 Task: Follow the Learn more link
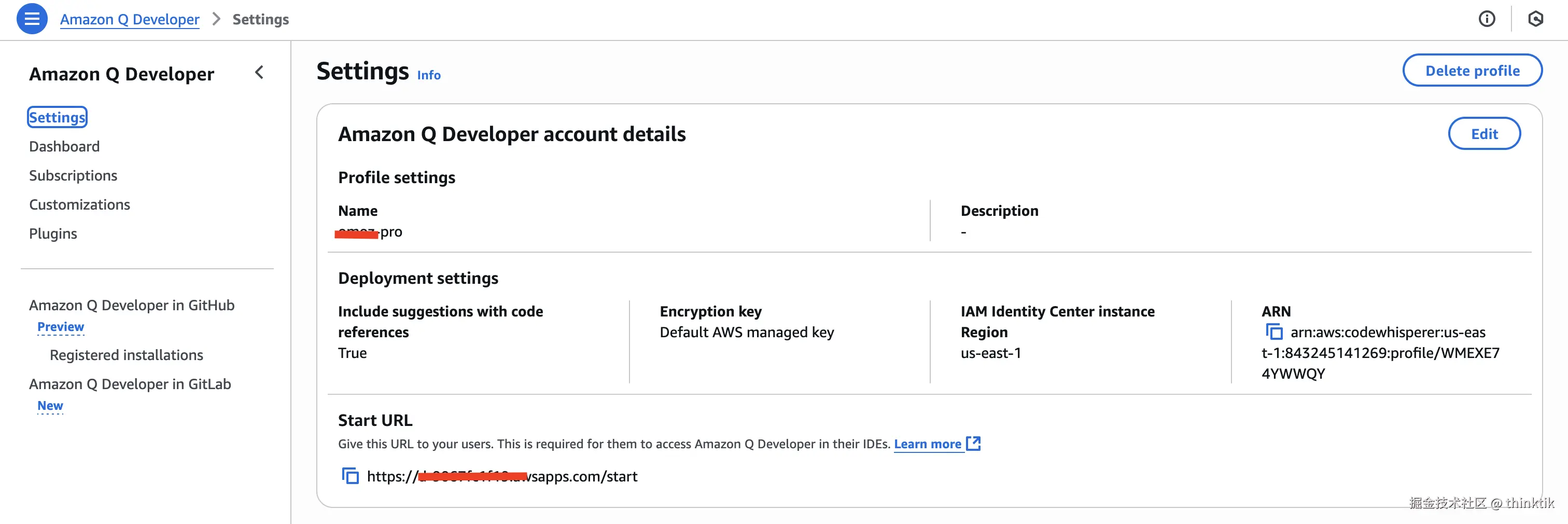(927, 444)
